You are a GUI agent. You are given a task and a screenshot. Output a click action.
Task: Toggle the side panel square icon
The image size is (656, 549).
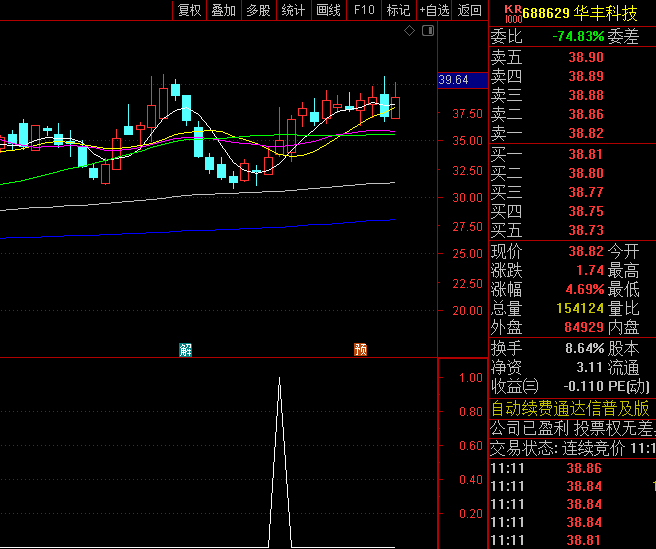pos(428,31)
